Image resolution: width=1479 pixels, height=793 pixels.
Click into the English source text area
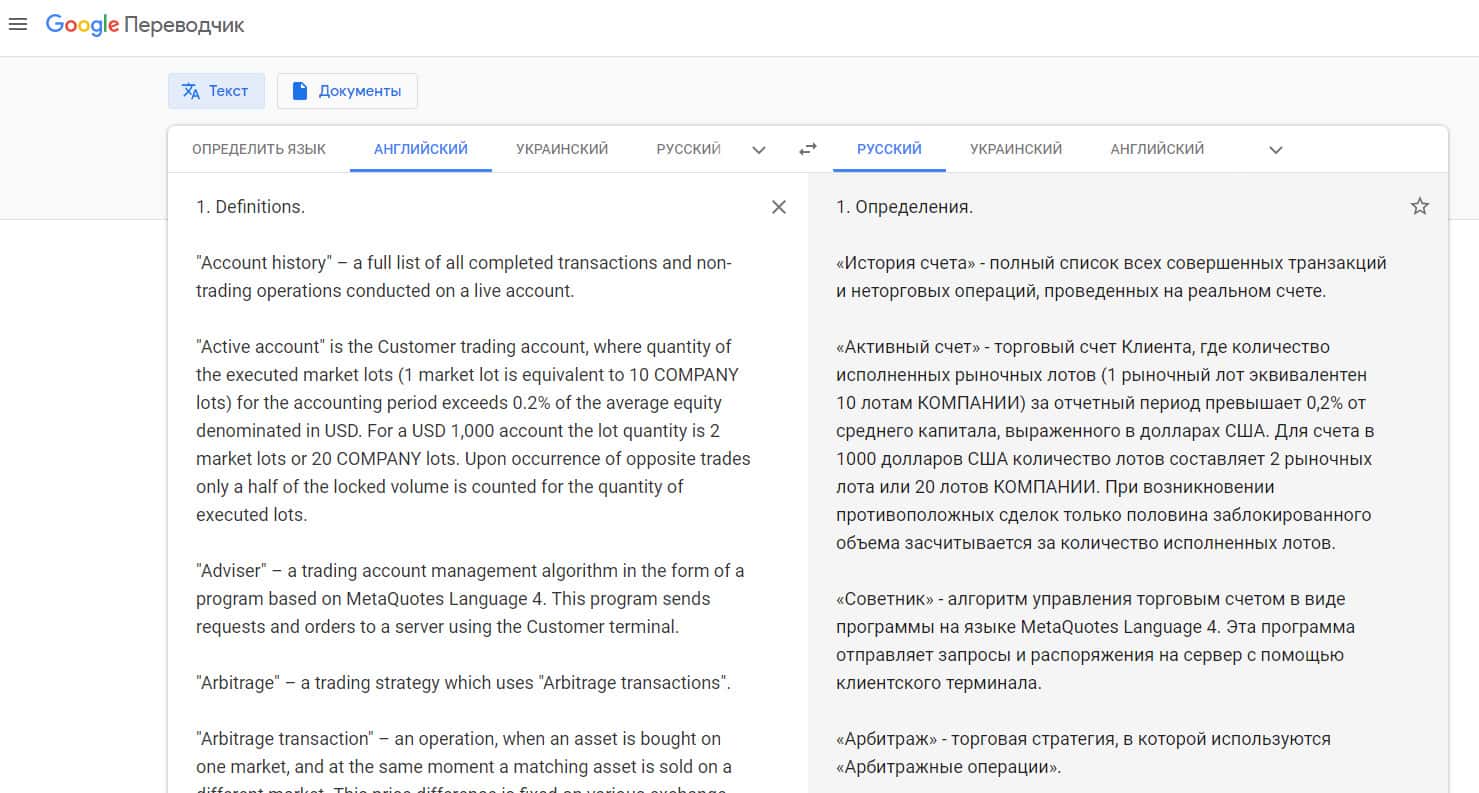[x=470, y=430]
